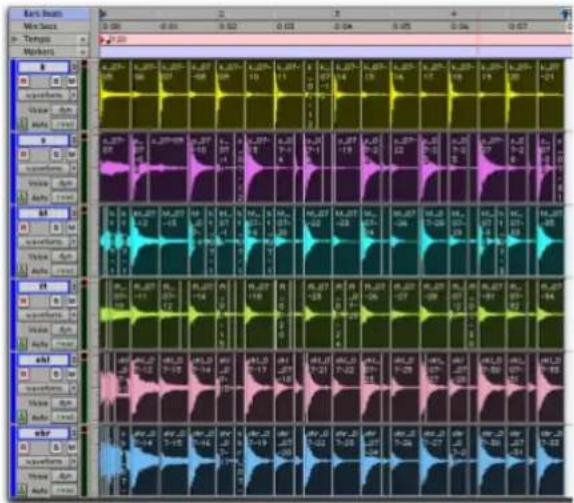Click the ohl track timebase icon
Screen dimensions: 574x503
pos(23,417)
